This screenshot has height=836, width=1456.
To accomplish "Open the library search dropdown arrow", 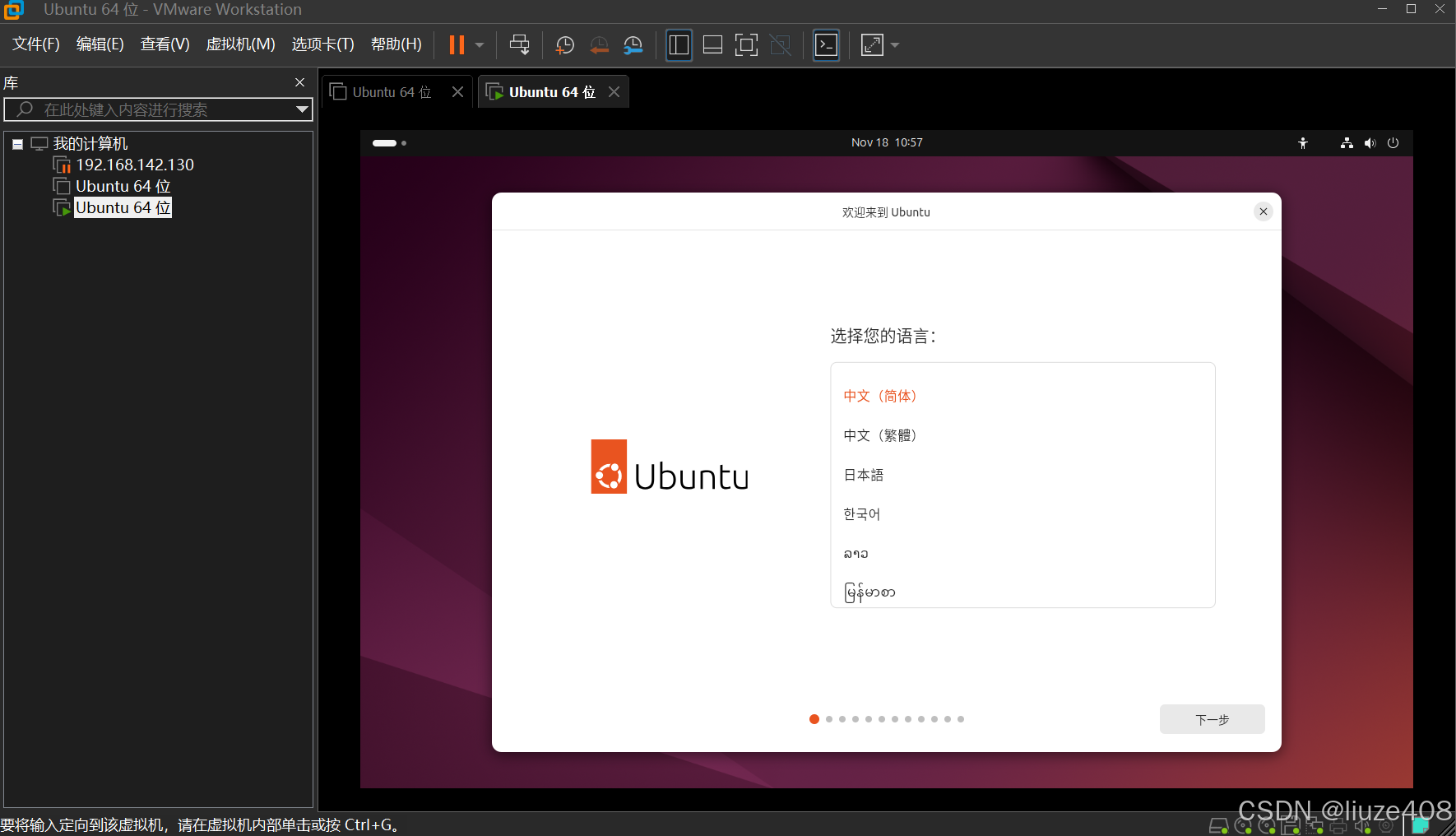I will click(x=302, y=109).
